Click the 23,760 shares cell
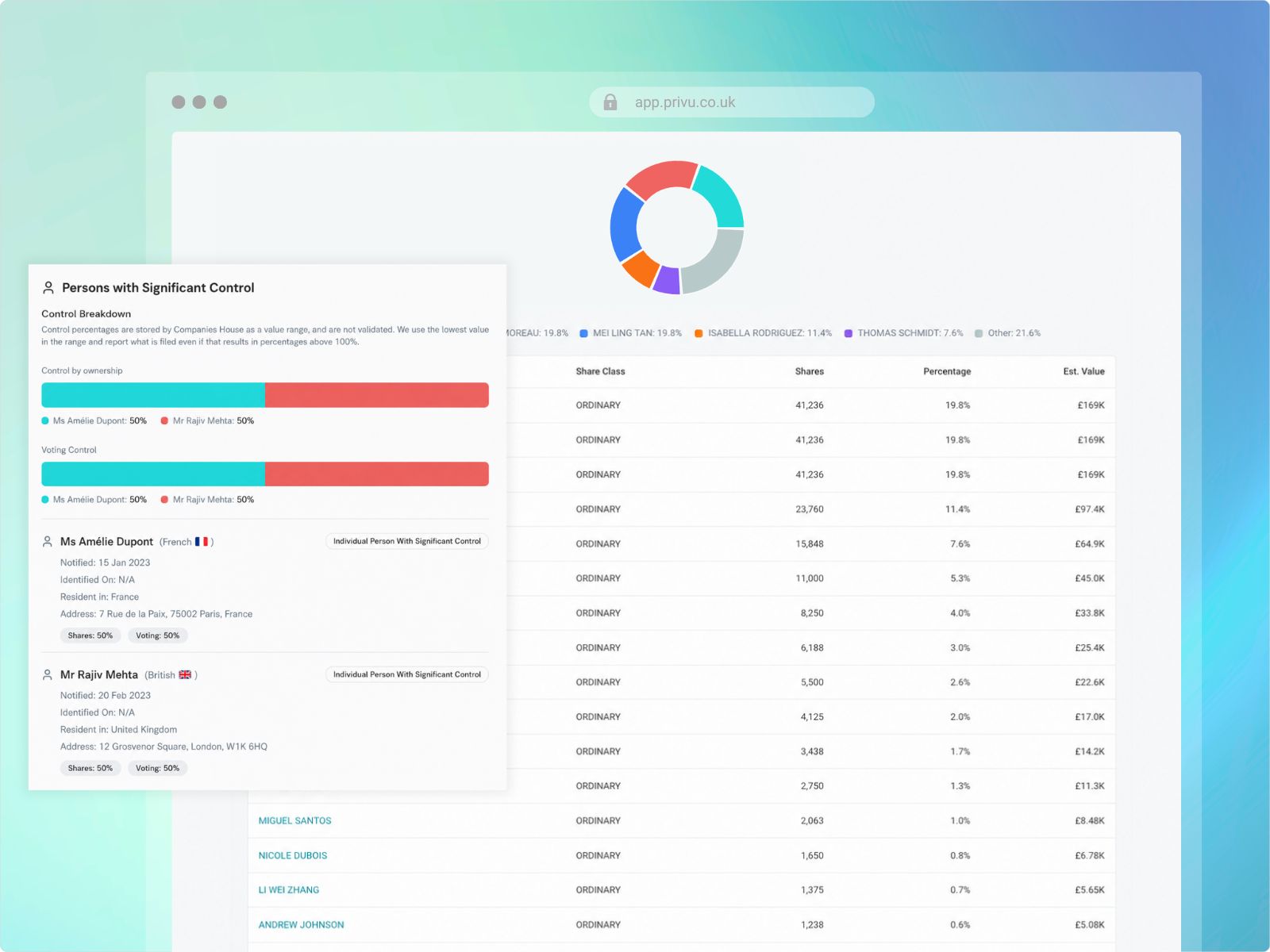1270x952 pixels. [x=810, y=509]
